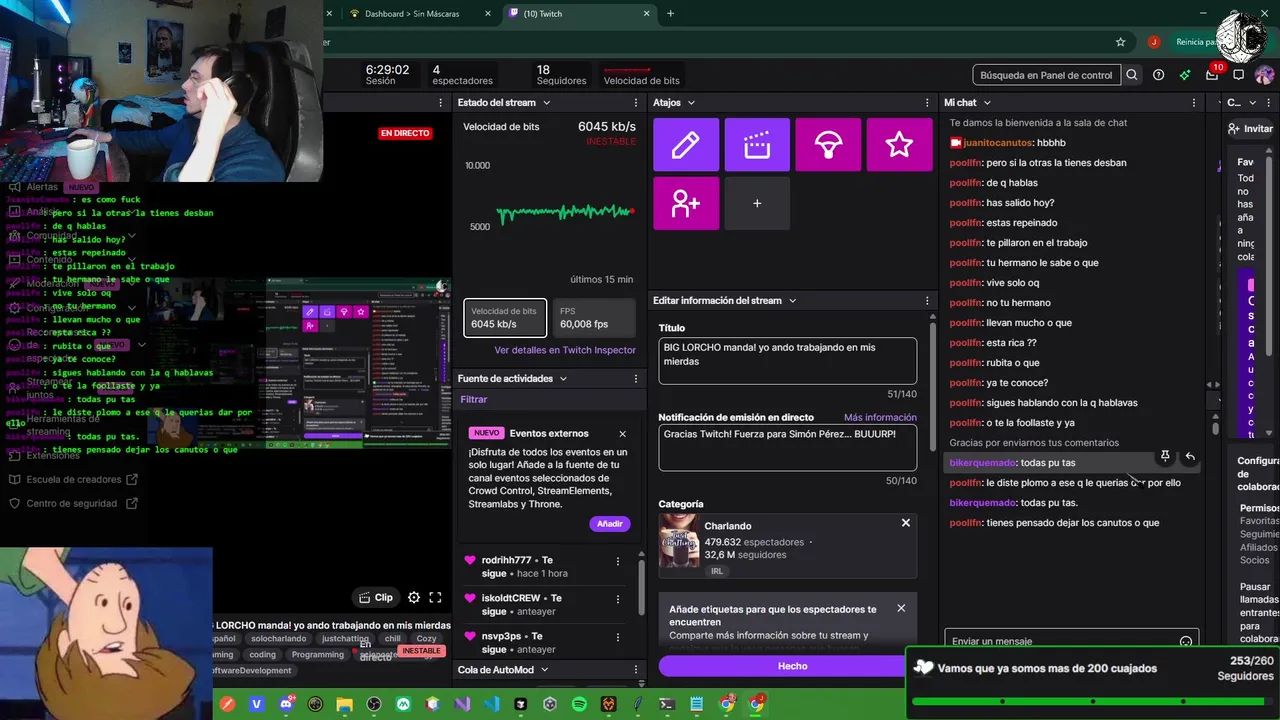Open whispers speech bubble icon
The image size is (1280, 720).
pyautogui.click(x=1238, y=75)
